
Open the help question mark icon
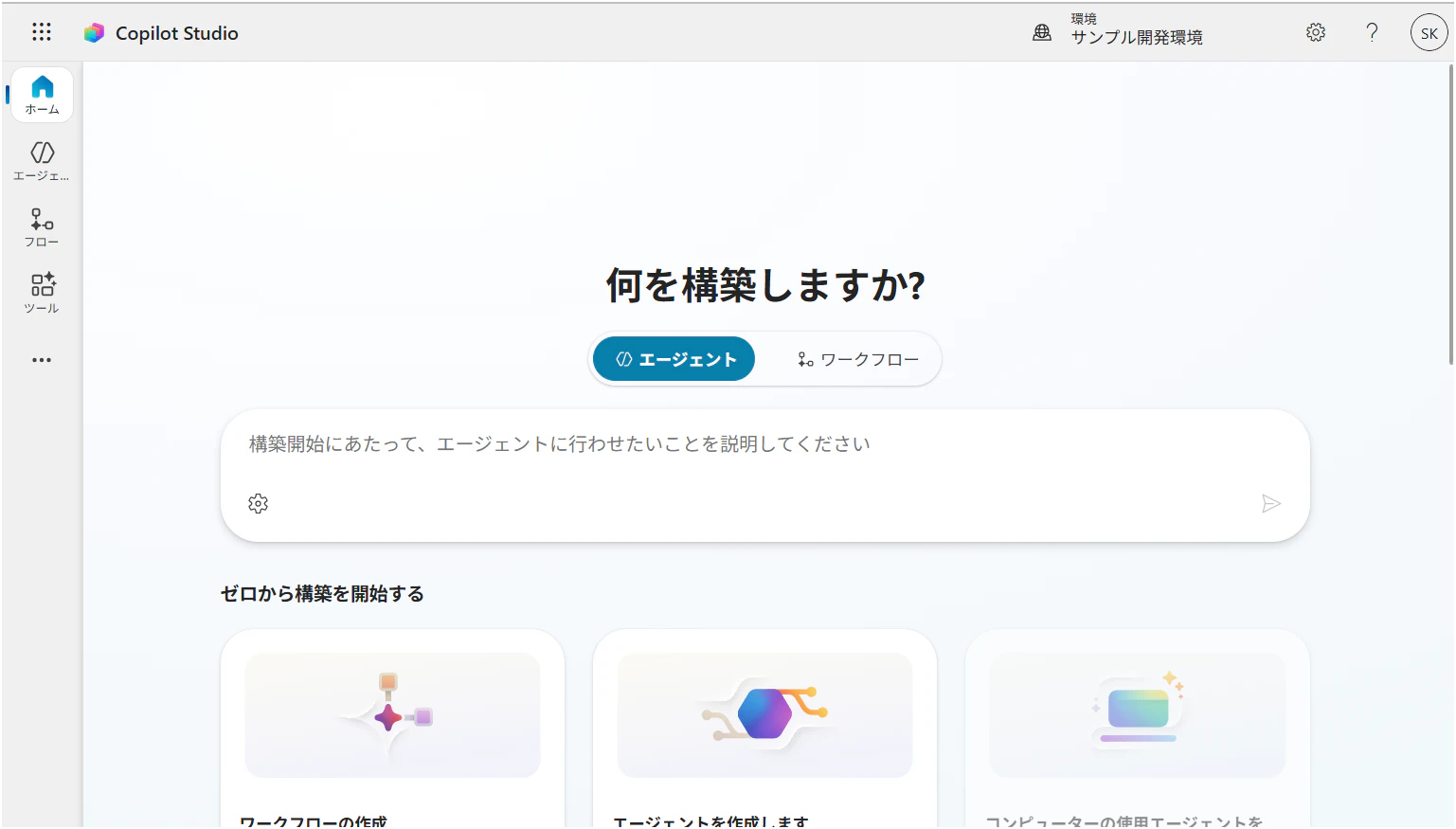[x=1372, y=32]
